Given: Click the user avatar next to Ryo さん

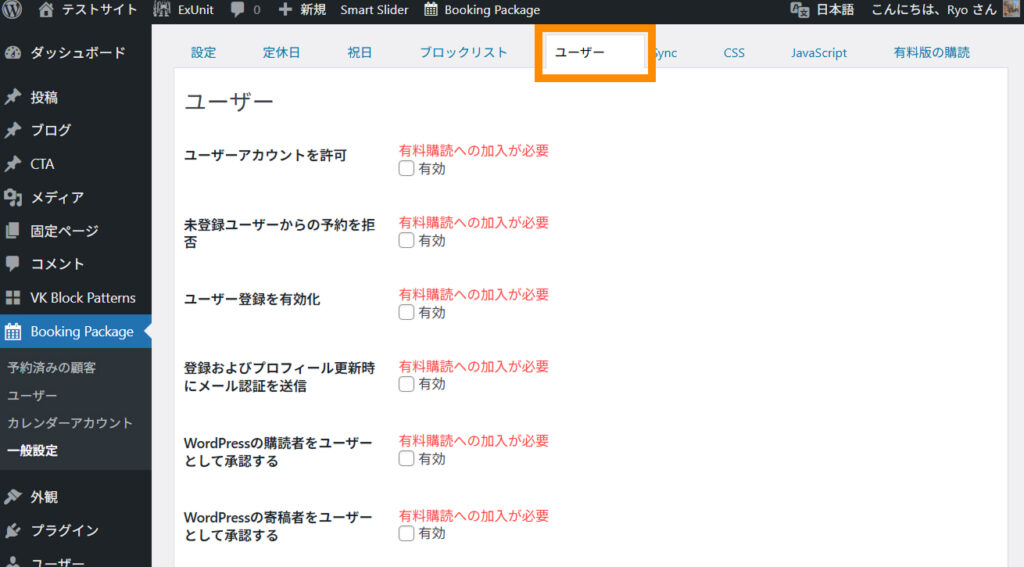Looking at the screenshot, I should (1012, 10).
